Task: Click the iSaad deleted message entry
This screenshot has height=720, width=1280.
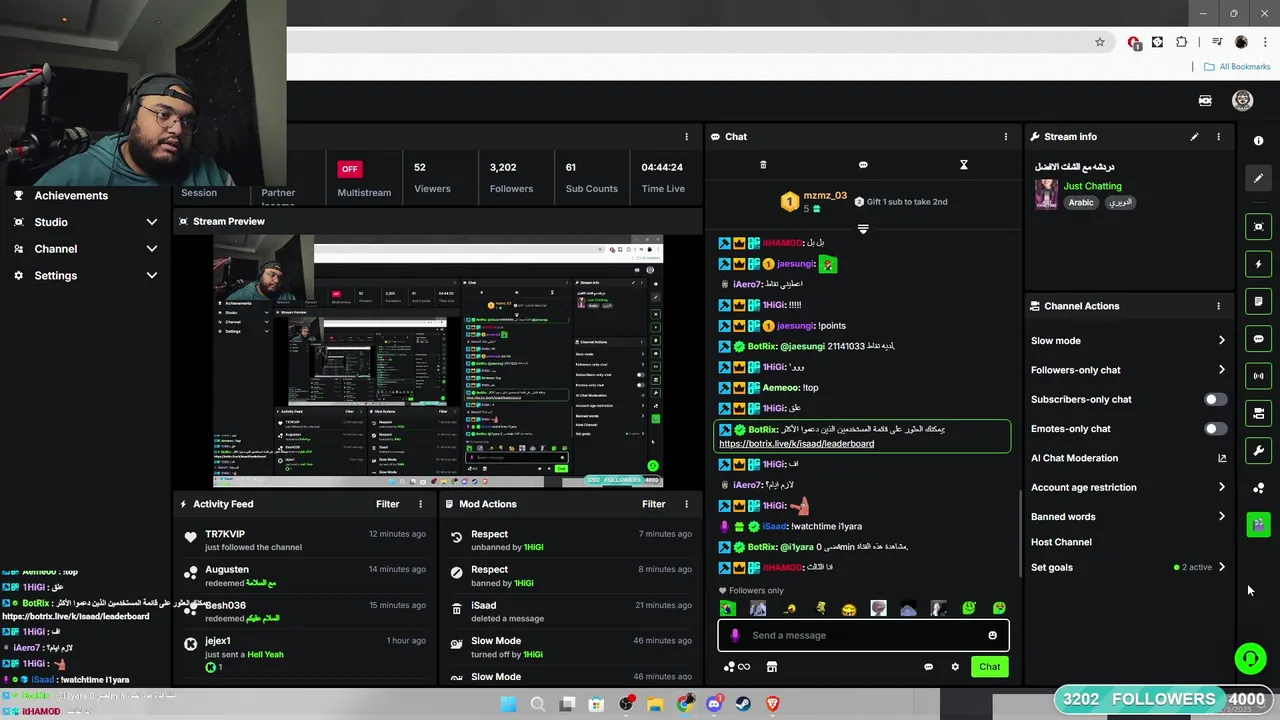Action: click(x=570, y=612)
